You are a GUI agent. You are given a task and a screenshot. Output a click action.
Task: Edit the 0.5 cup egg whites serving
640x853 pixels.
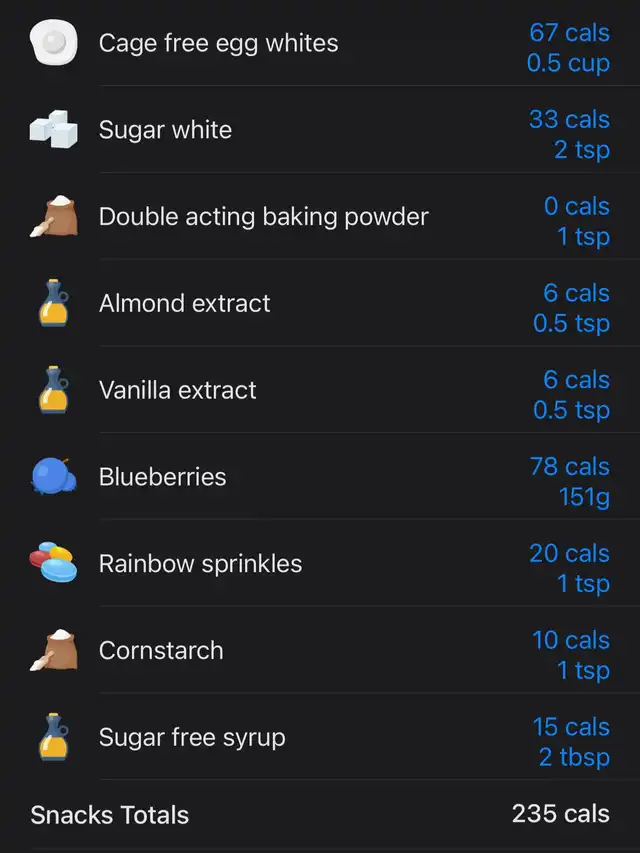568,63
